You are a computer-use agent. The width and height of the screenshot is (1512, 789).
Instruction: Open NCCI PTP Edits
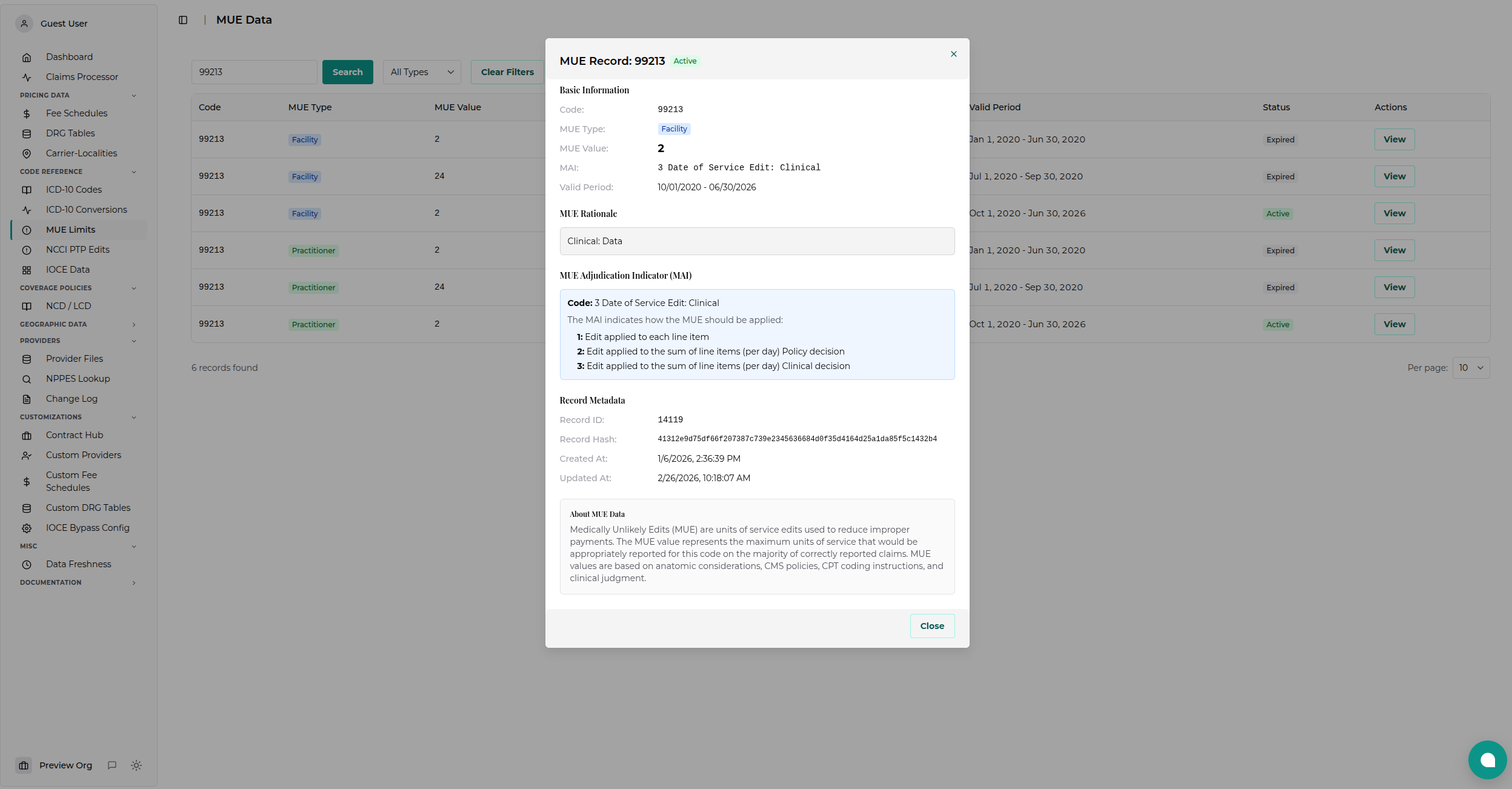[x=79, y=250]
